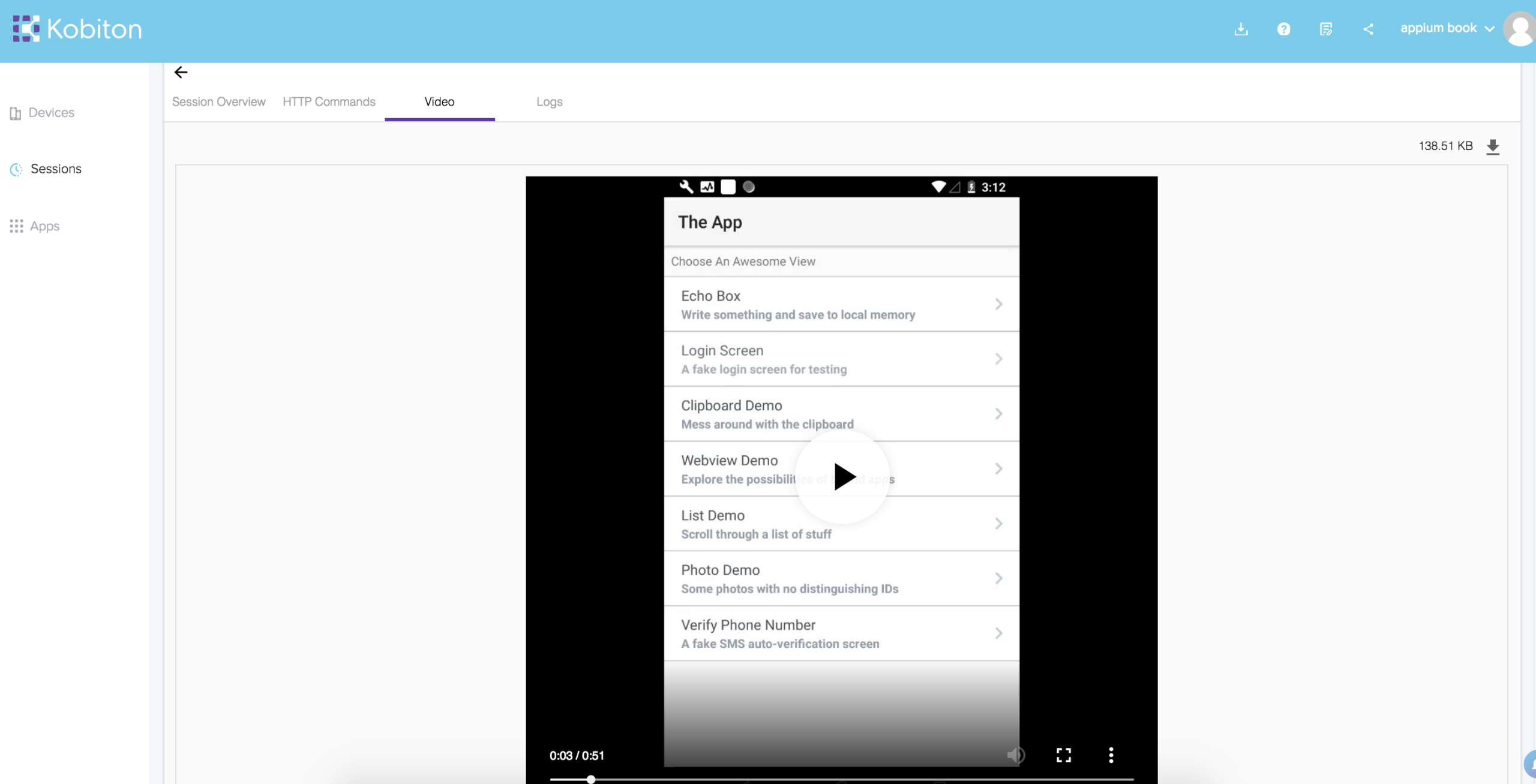Viewport: 1536px width, 784px height.
Task: Open Devices in the sidebar
Action: [x=51, y=113]
